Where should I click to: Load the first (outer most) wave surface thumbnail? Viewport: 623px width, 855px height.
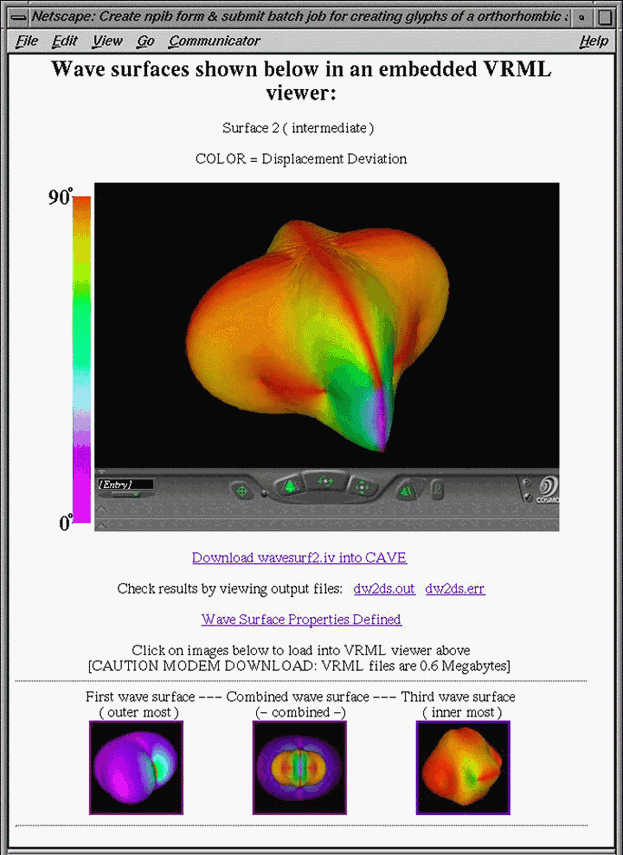click(x=136, y=768)
